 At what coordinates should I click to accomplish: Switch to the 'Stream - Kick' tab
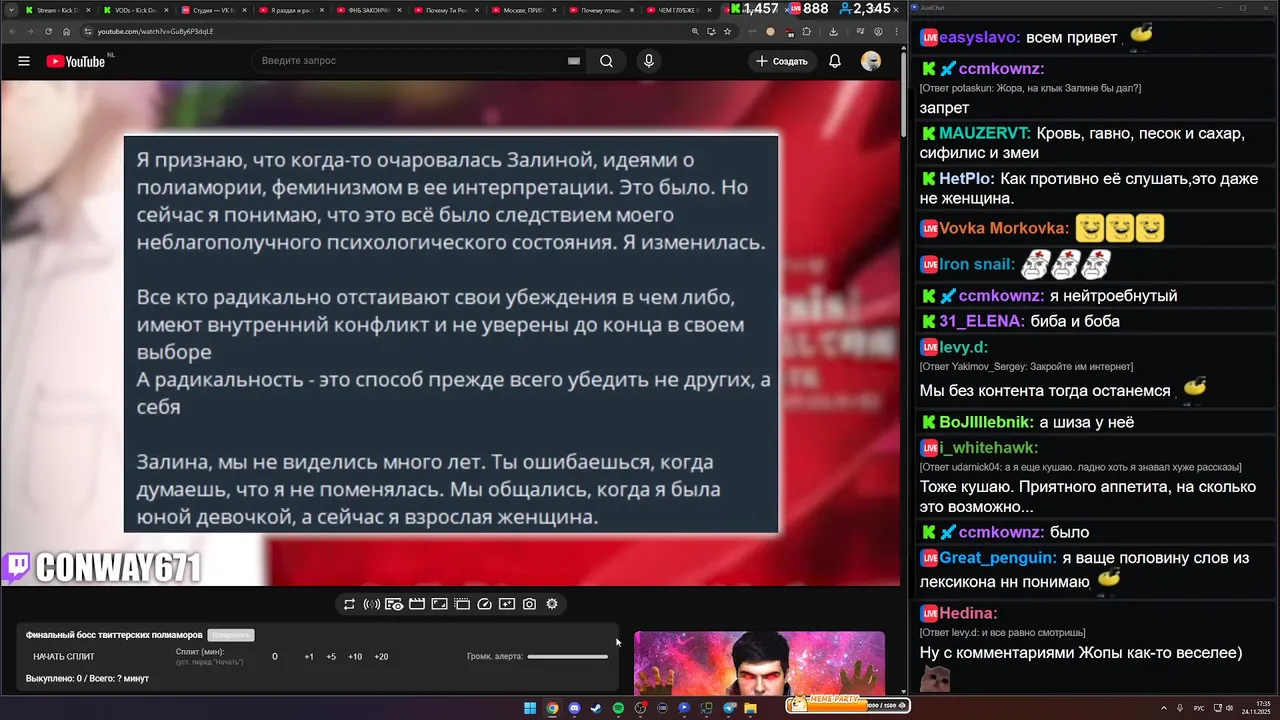coord(59,10)
